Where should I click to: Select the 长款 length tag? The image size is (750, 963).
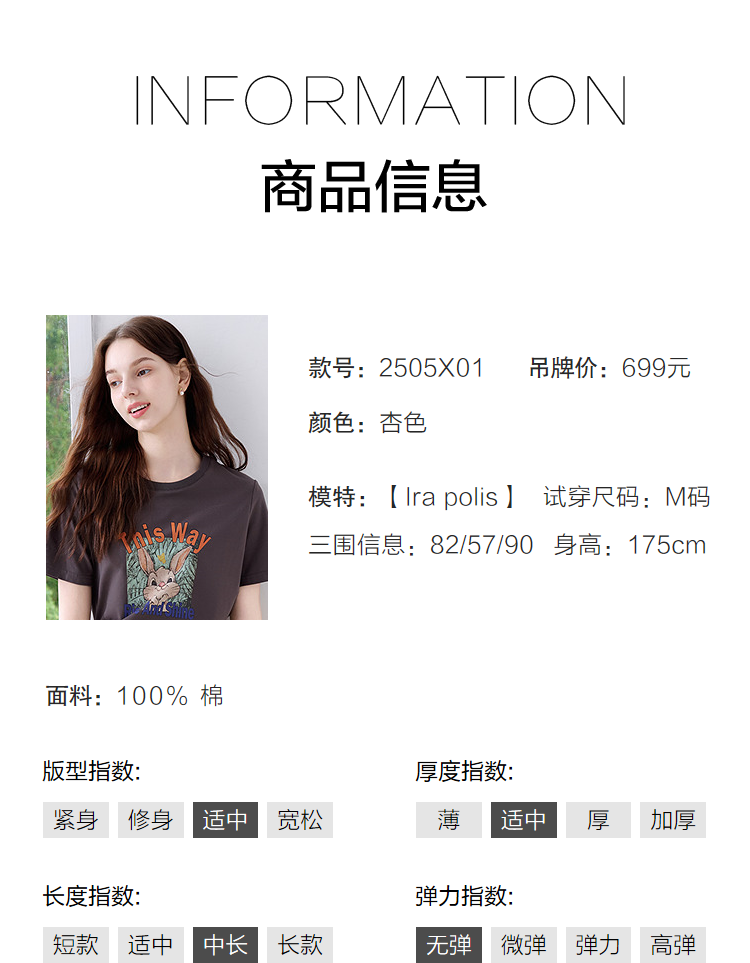(x=300, y=945)
